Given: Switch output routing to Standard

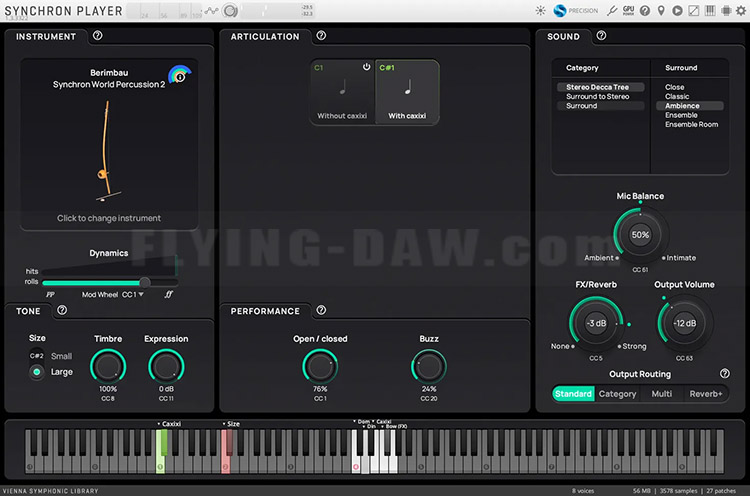Looking at the screenshot, I should [573, 394].
